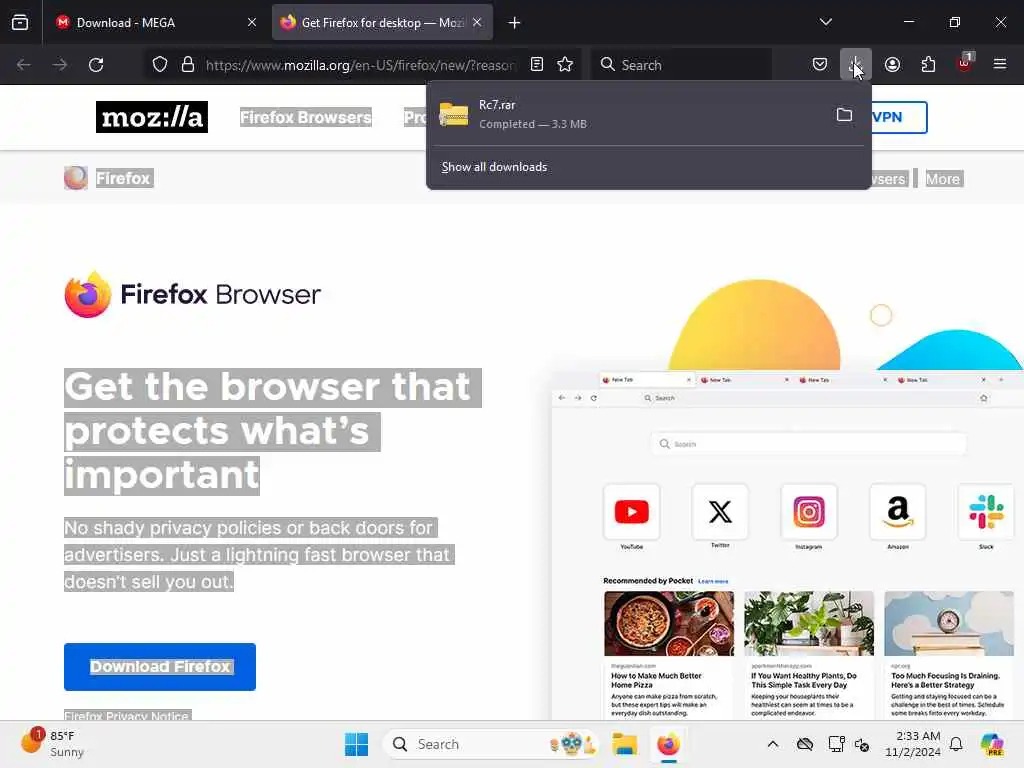
Task: Select Get Firefox for desktop tab
Action: click(x=382, y=22)
